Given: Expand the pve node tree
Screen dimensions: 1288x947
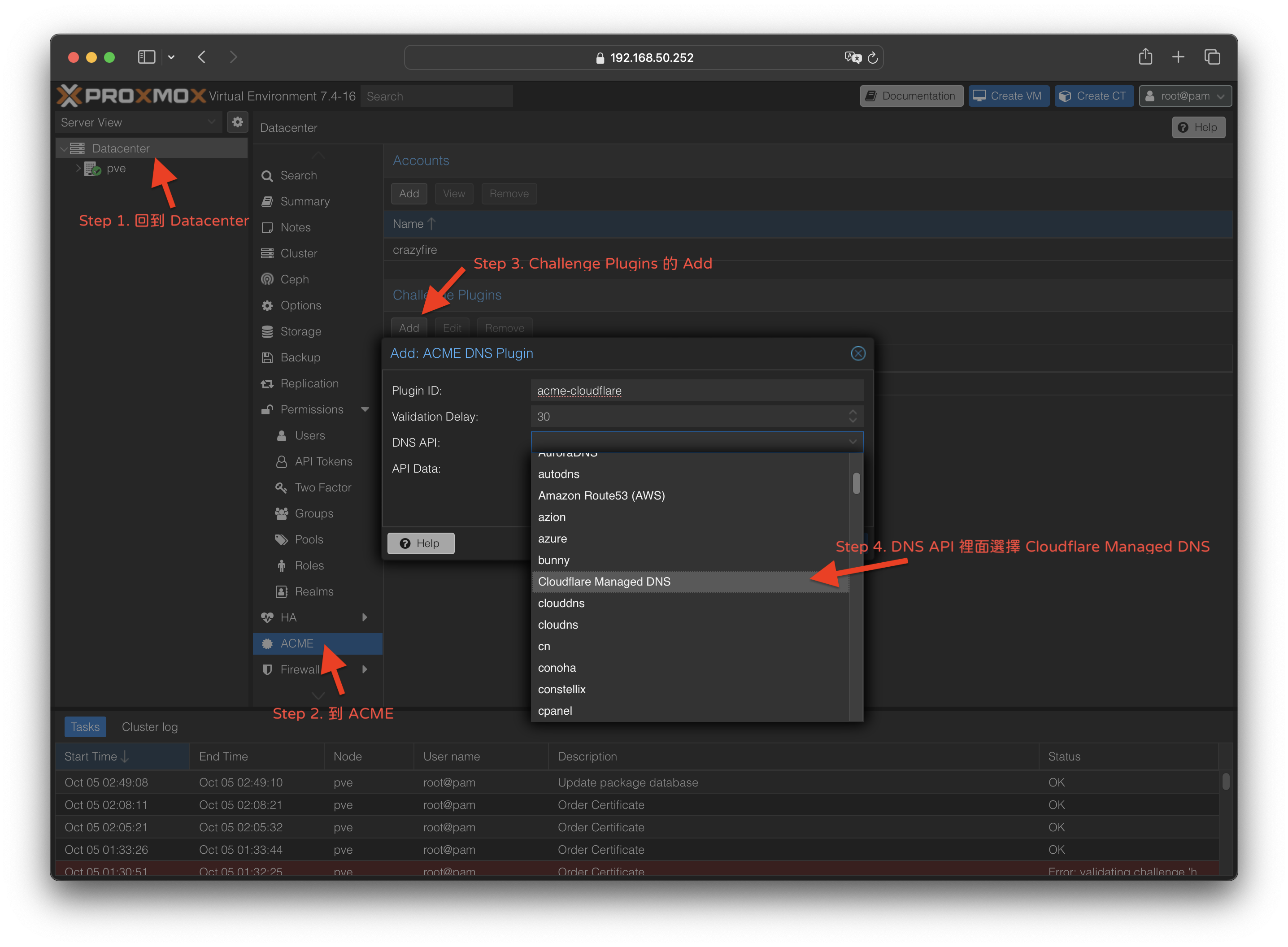Looking at the screenshot, I should (x=78, y=169).
